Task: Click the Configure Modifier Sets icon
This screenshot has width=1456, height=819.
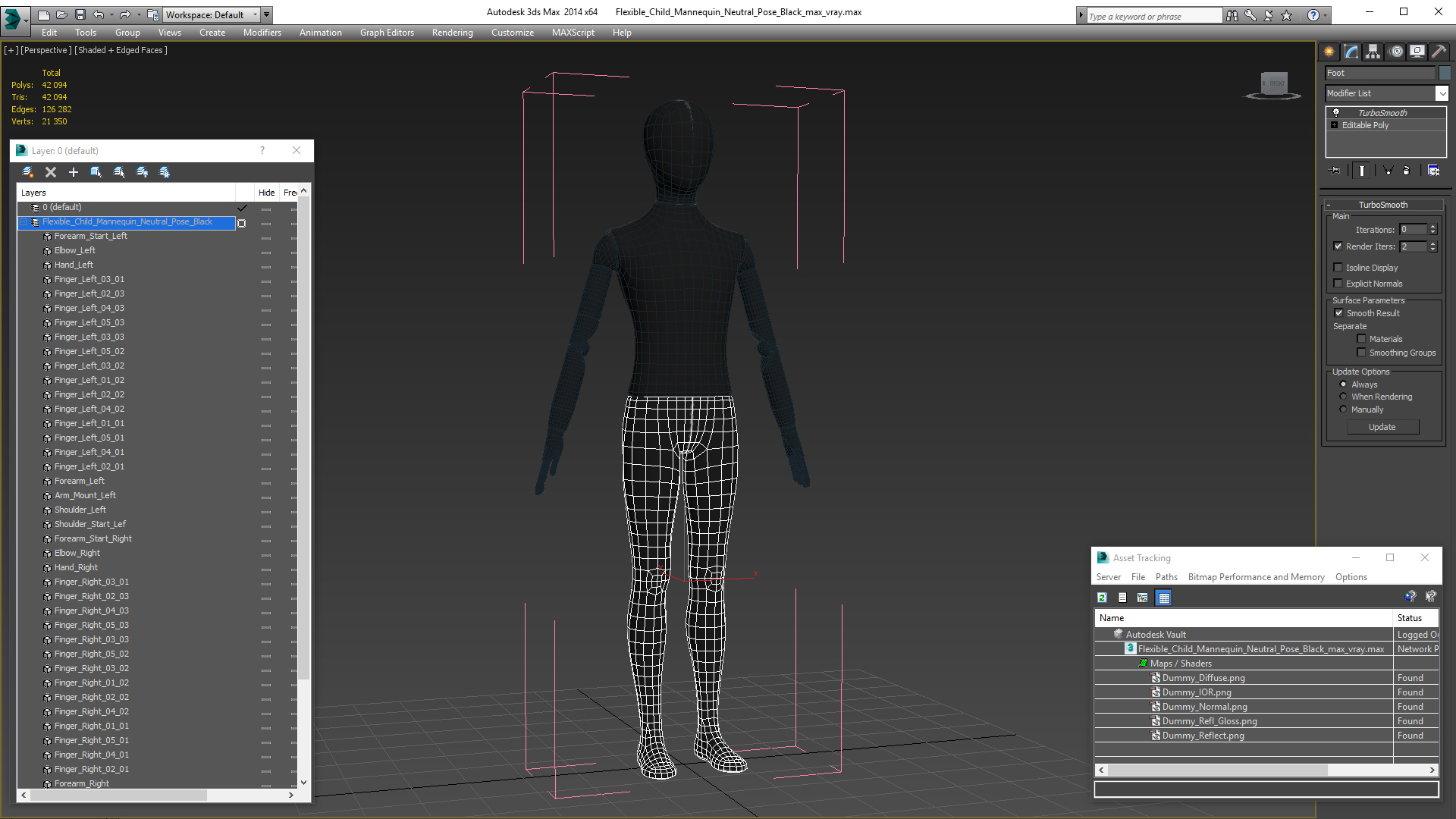Action: coord(1433,171)
